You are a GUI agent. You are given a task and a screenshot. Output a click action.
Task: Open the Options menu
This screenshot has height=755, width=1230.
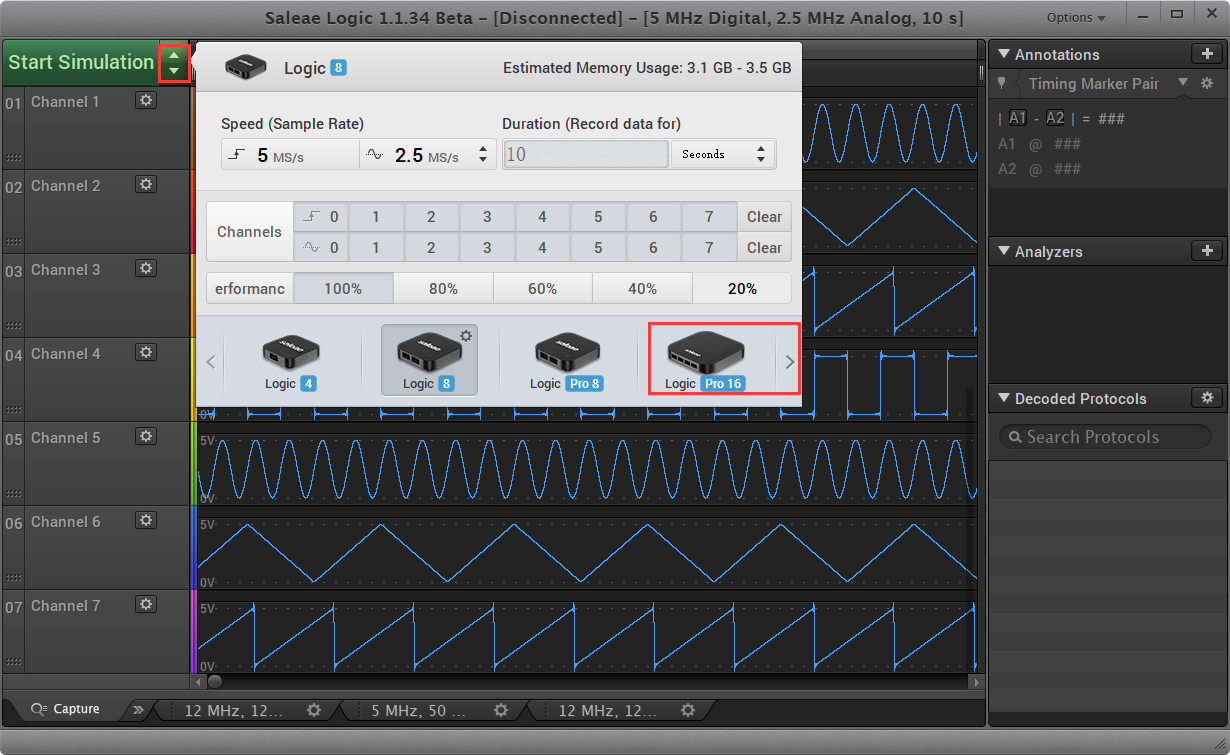(1076, 17)
